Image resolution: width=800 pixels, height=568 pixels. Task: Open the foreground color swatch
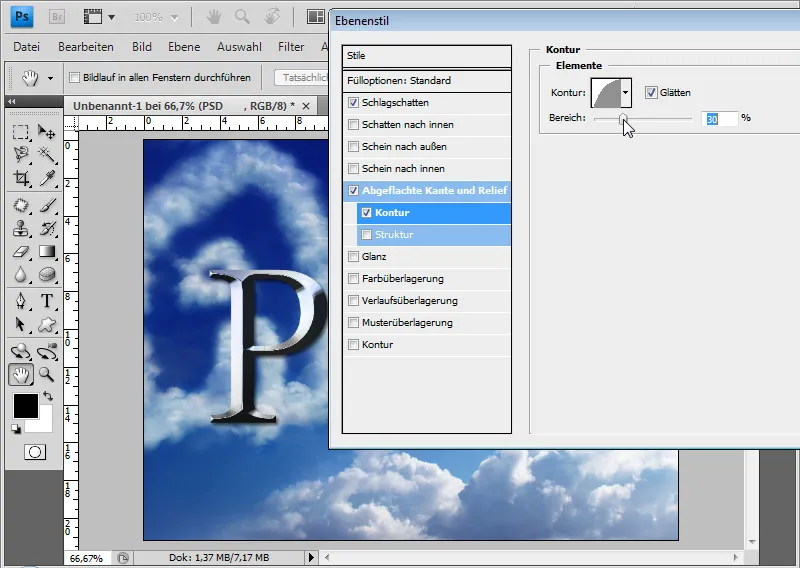26,406
